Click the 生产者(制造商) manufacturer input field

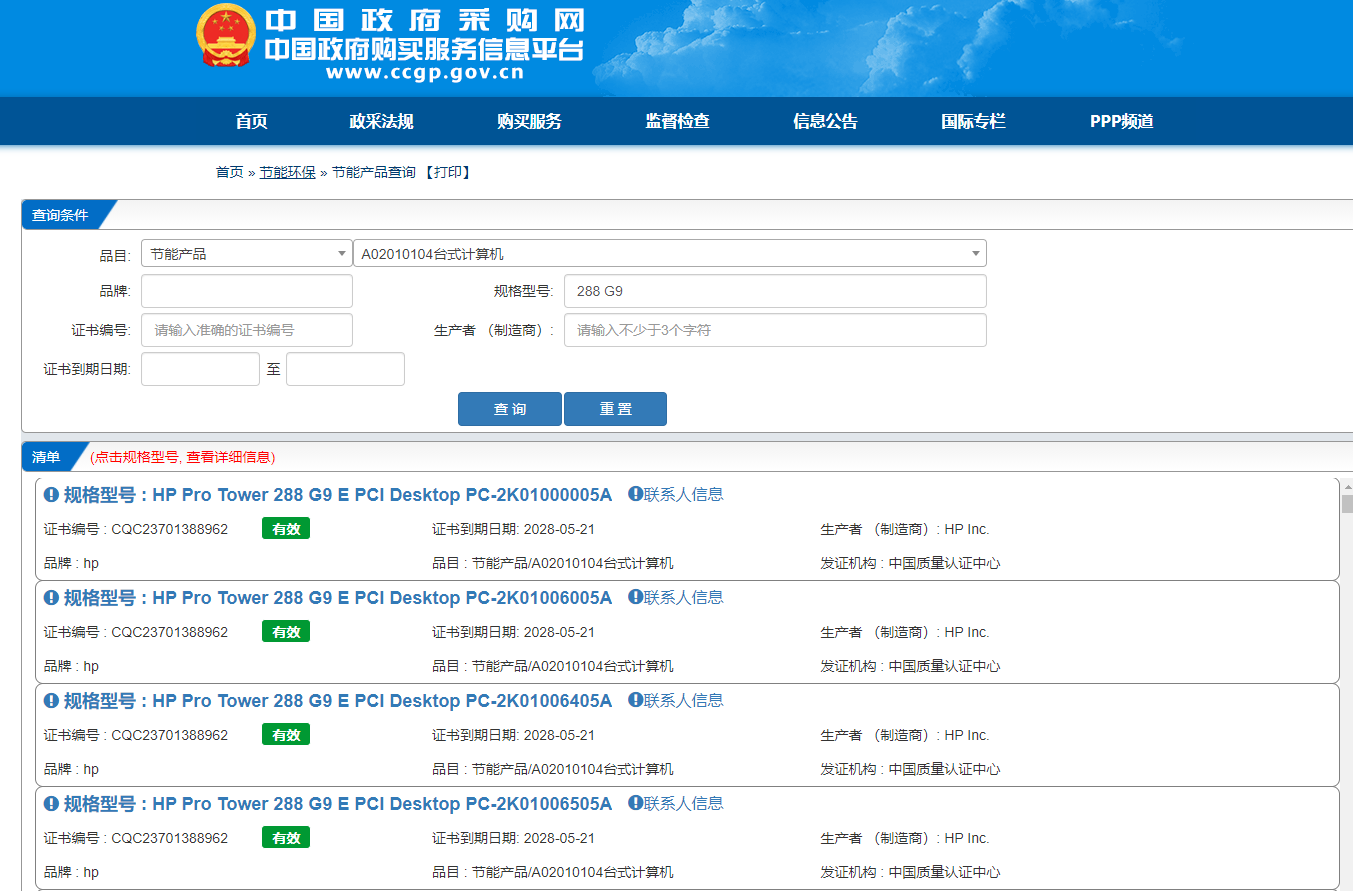(x=775, y=330)
